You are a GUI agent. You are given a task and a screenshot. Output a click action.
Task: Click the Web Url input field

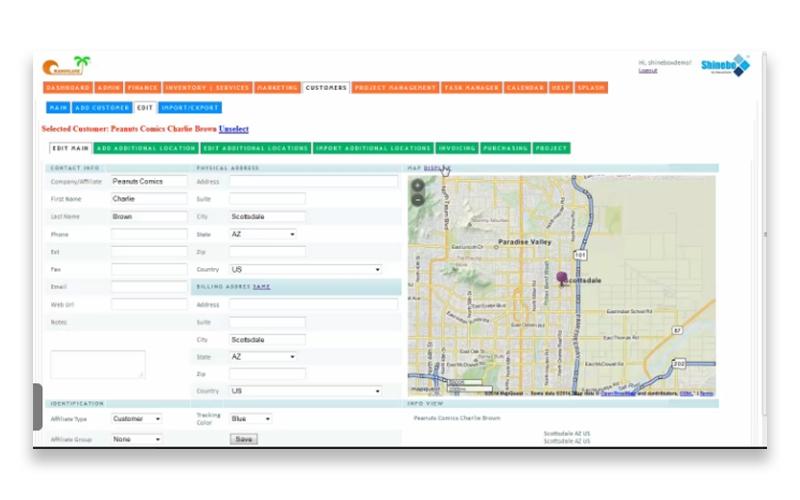pyautogui.click(x=149, y=305)
